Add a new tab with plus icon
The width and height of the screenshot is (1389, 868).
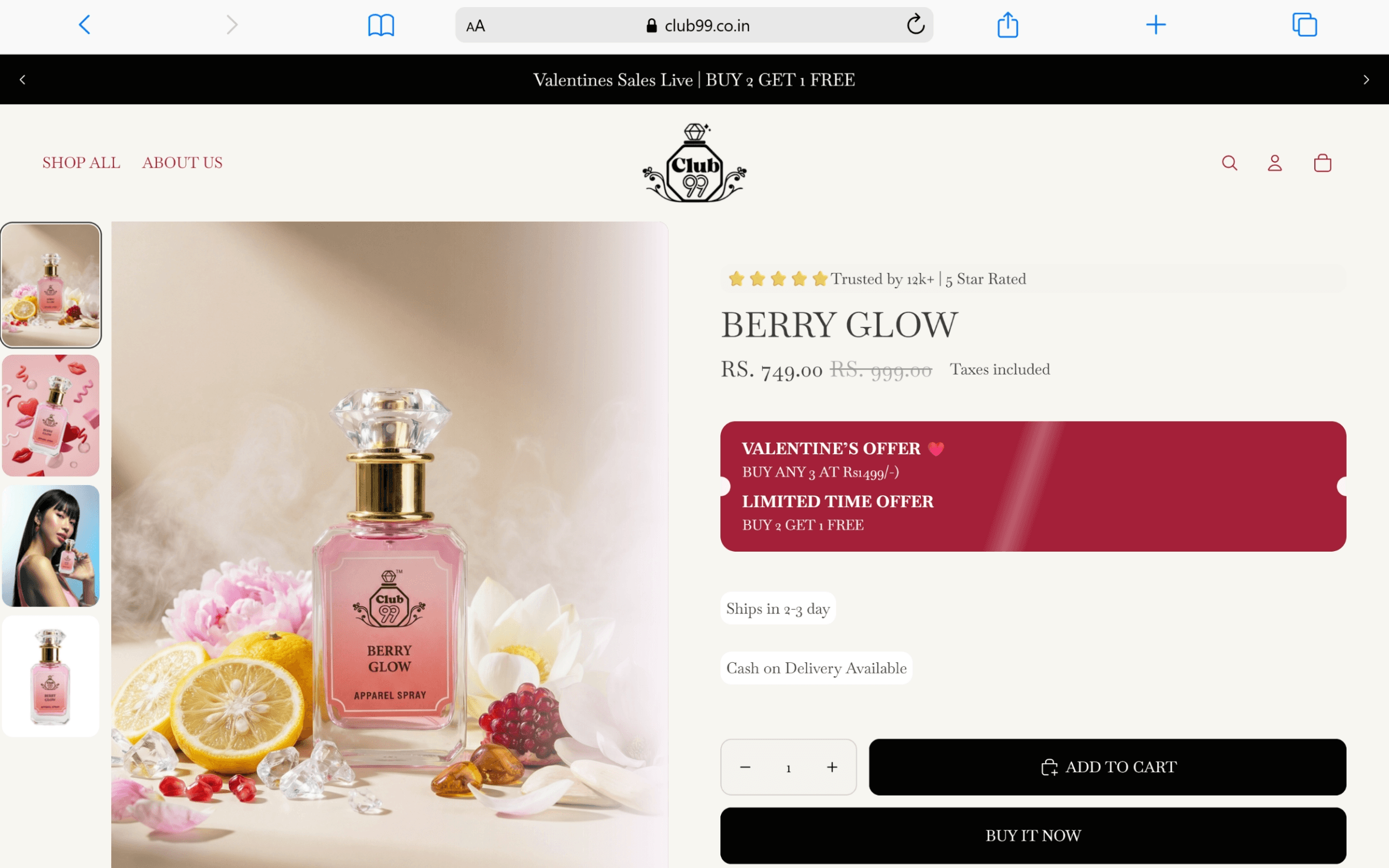1156,25
